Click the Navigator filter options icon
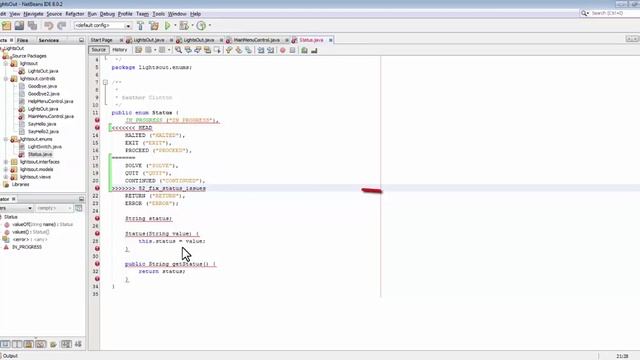This screenshot has height=360, width=640. pyautogui.click(x=78, y=208)
